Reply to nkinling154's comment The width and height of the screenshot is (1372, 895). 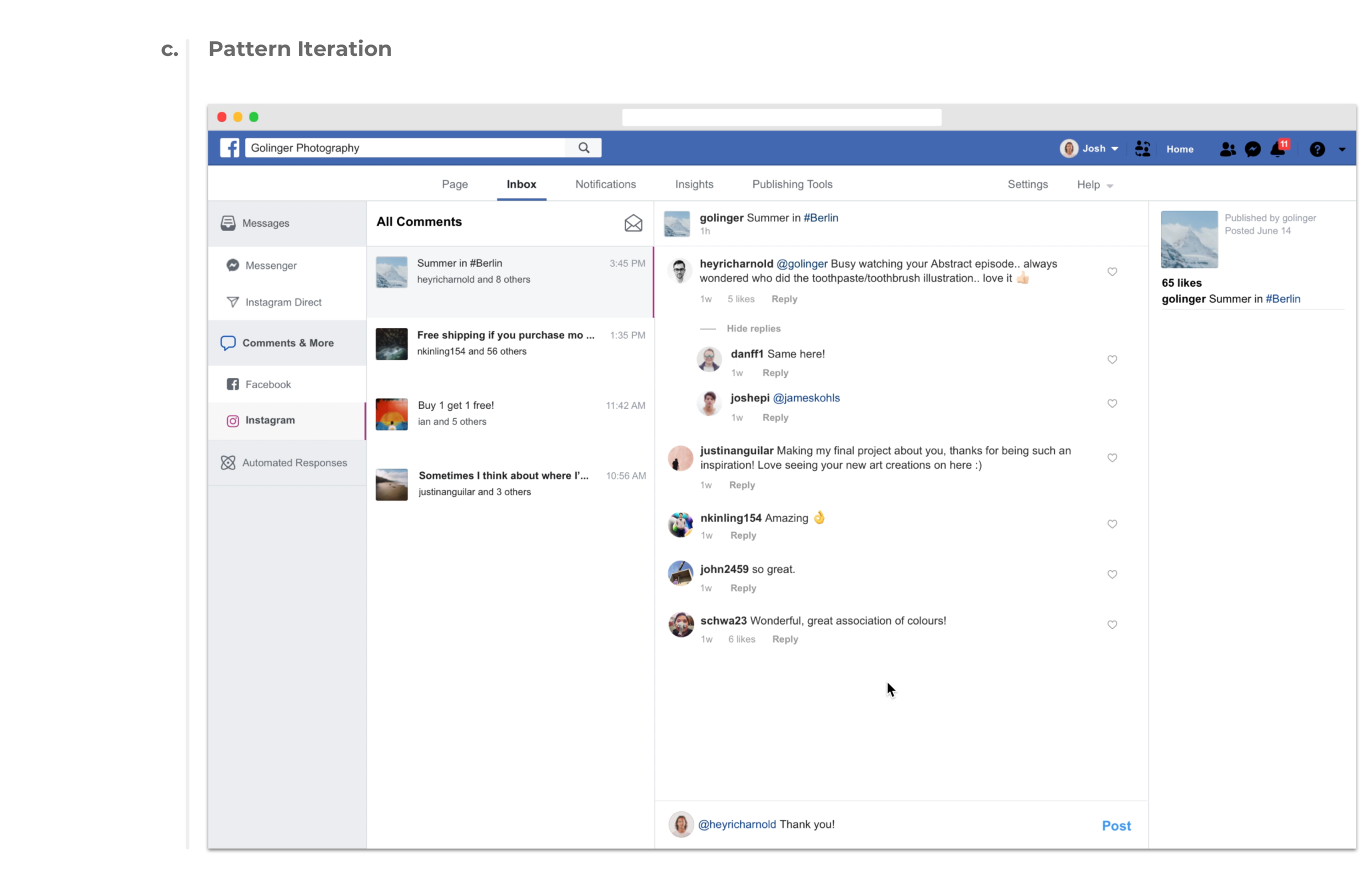(x=743, y=535)
